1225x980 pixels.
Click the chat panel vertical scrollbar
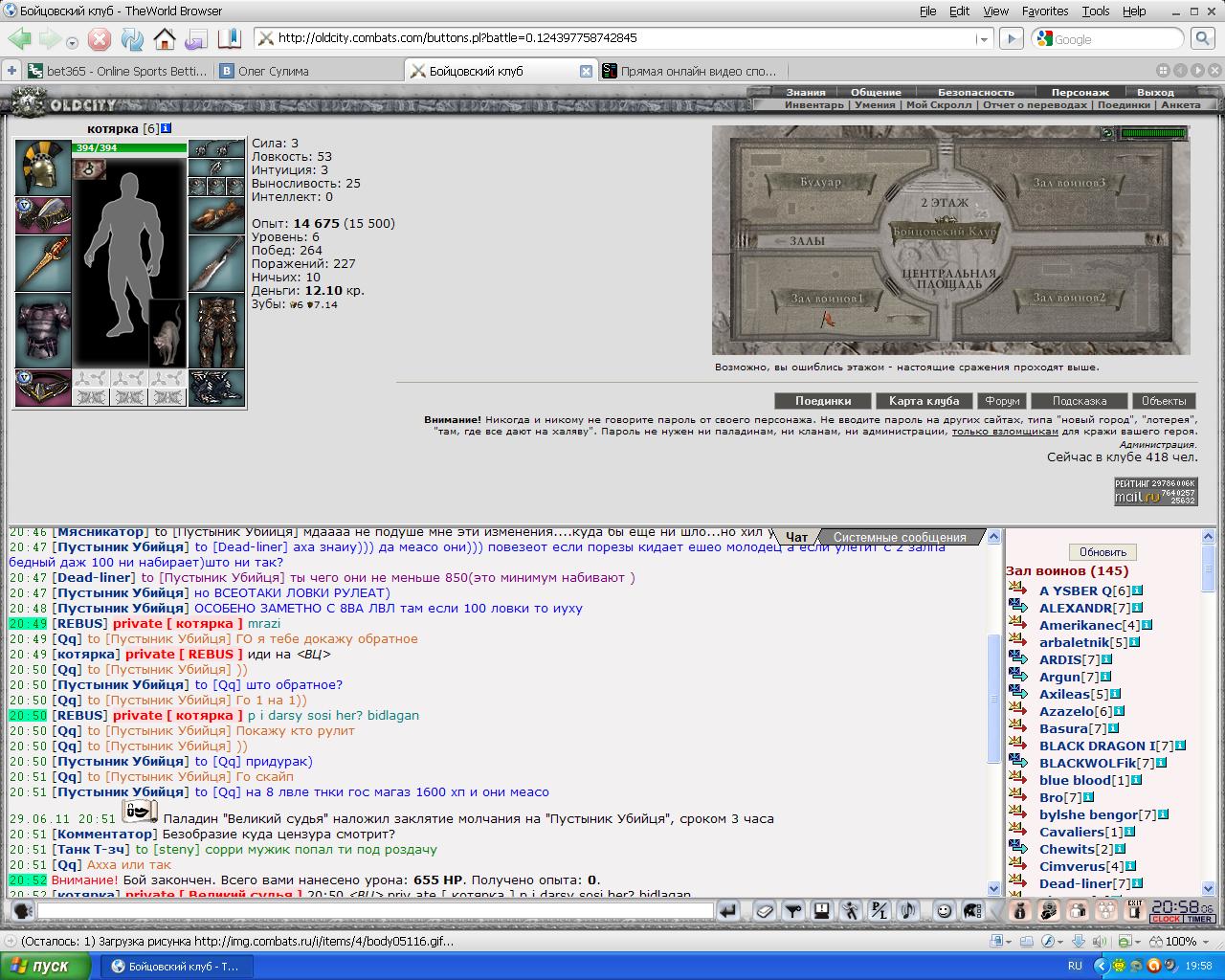[x=993, y=713]
